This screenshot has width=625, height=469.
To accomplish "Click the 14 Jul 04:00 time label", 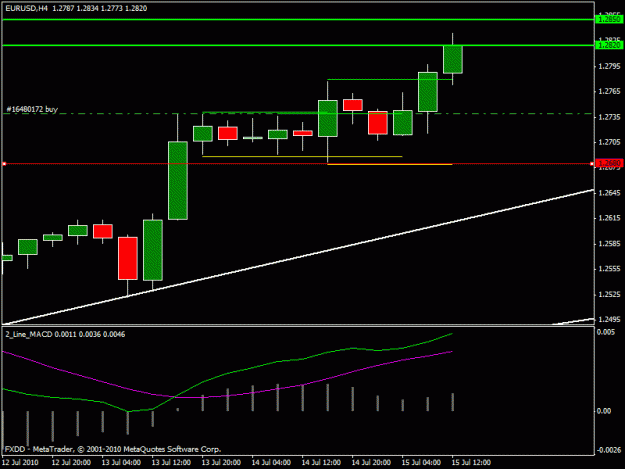I will point(271,462).
